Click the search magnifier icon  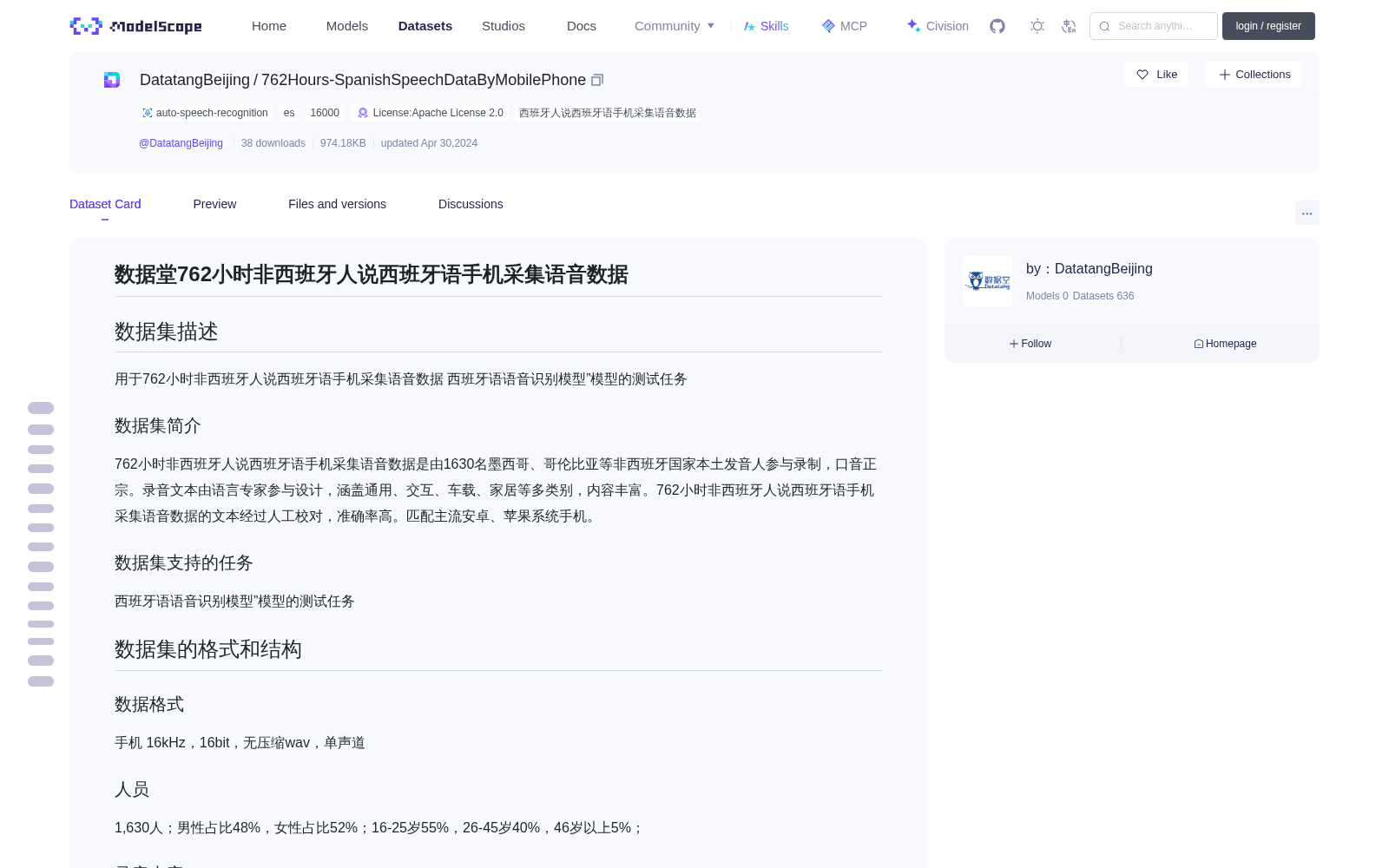(1104, 26)
